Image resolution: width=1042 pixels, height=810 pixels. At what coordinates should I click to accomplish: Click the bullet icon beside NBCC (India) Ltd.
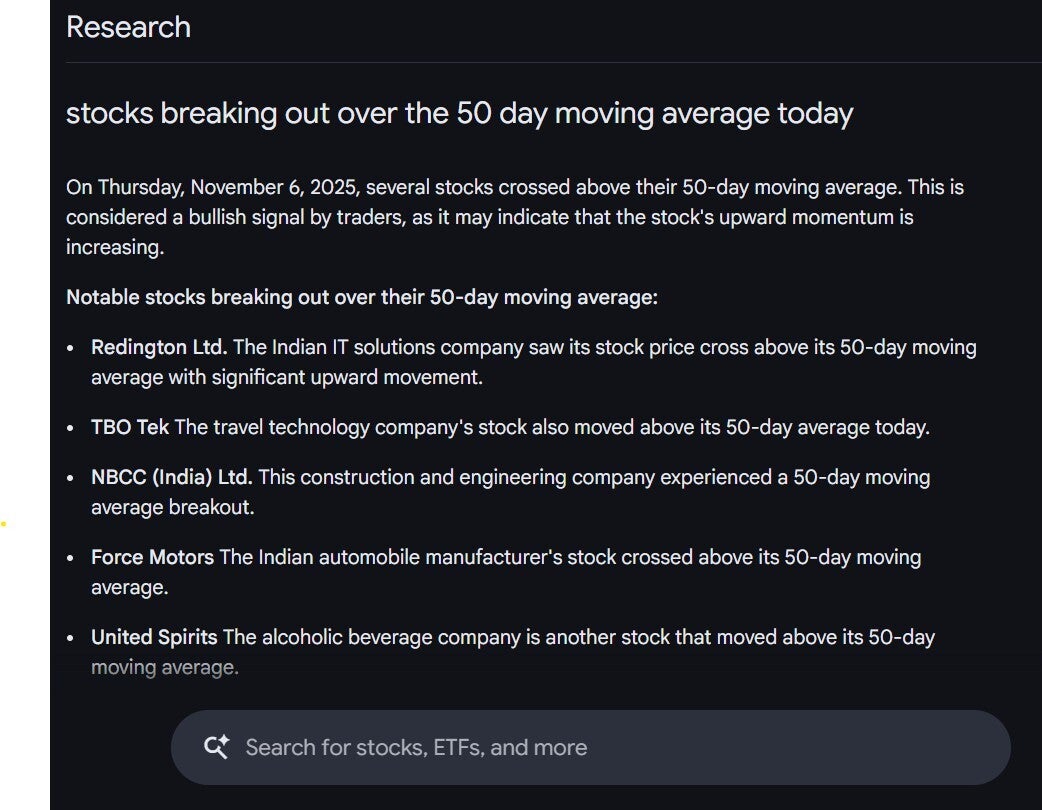click(70, 479)
